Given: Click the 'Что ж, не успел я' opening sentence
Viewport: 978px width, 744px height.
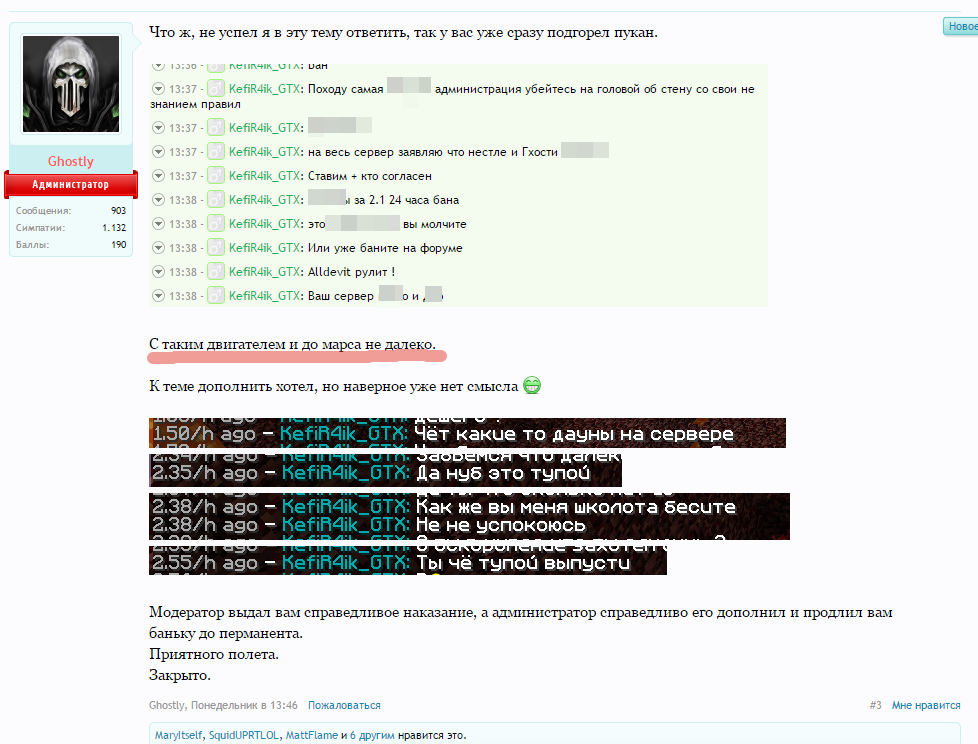Looking at the screenshot, I should click(x=404, y=32).
